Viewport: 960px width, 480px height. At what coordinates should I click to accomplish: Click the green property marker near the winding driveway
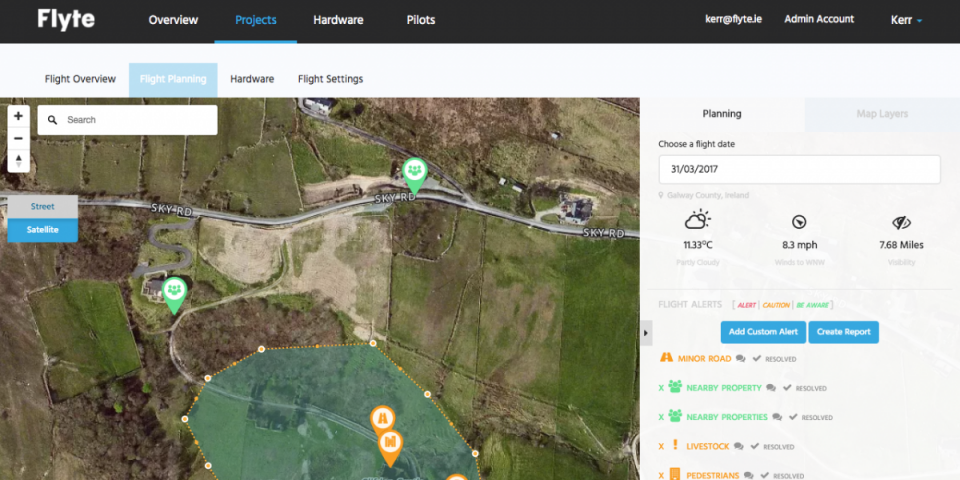click(x=175, y=292)
